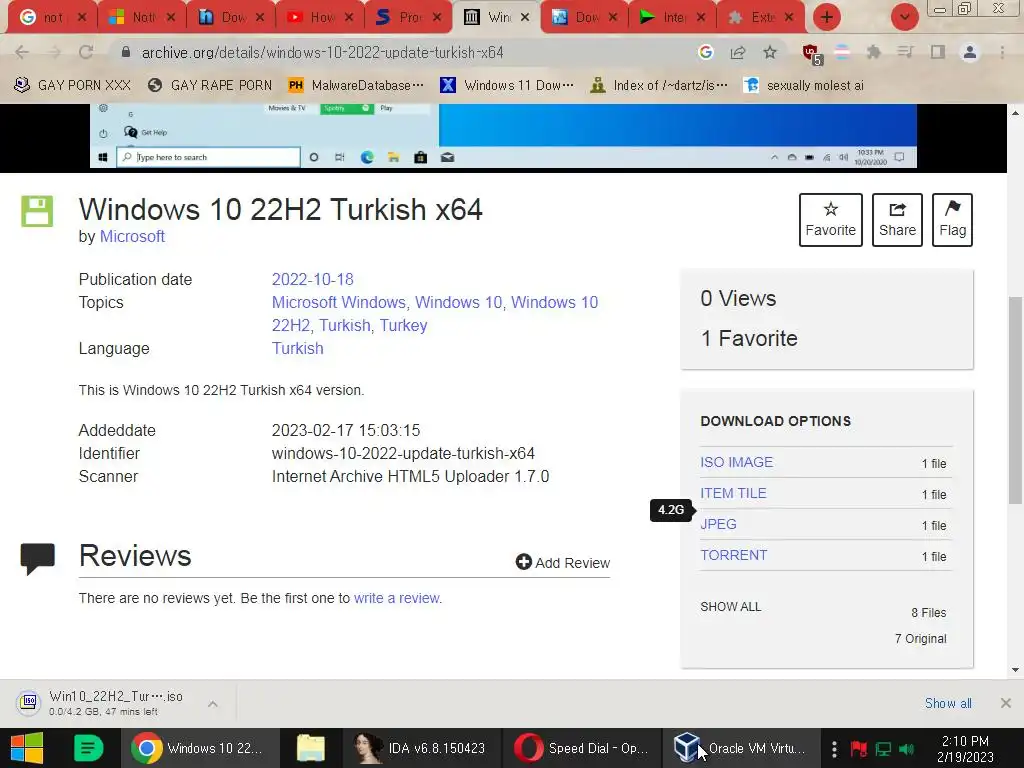View site security info via lock icon
Image resolution: width=1024 pixels, height=768 pixels.
(x=125, y=52)
